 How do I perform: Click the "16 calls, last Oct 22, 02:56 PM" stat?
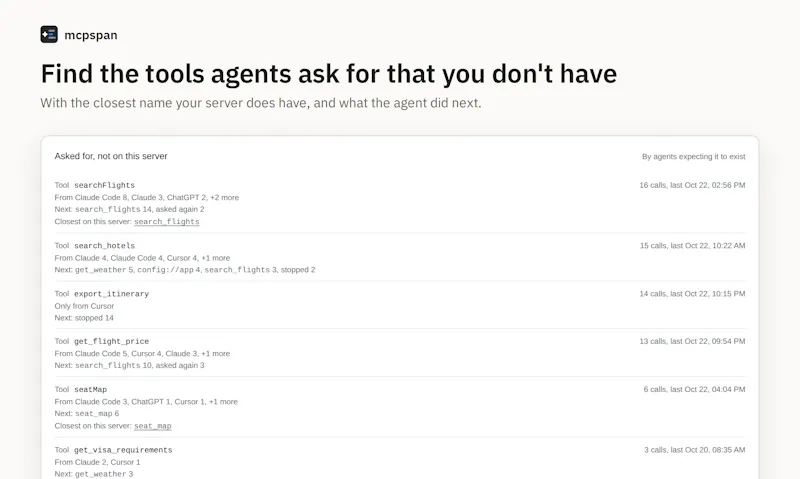(692, 185)
